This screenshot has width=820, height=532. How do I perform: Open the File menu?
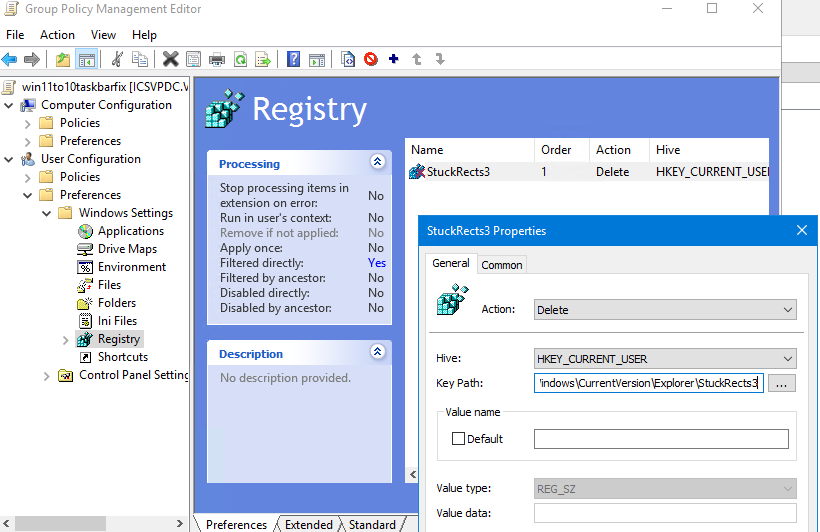click(x=15, y=35)
